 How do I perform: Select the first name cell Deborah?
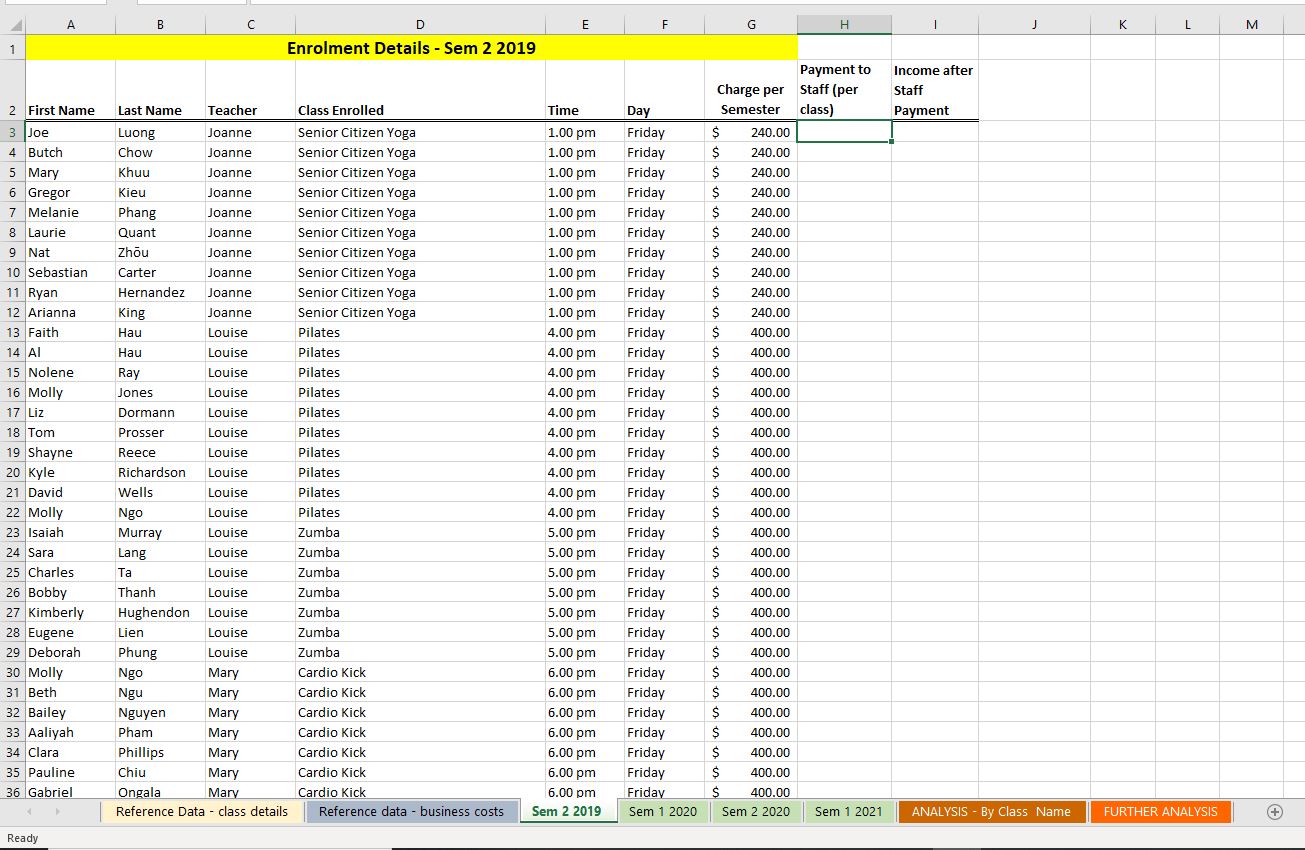tap(70, 652)
